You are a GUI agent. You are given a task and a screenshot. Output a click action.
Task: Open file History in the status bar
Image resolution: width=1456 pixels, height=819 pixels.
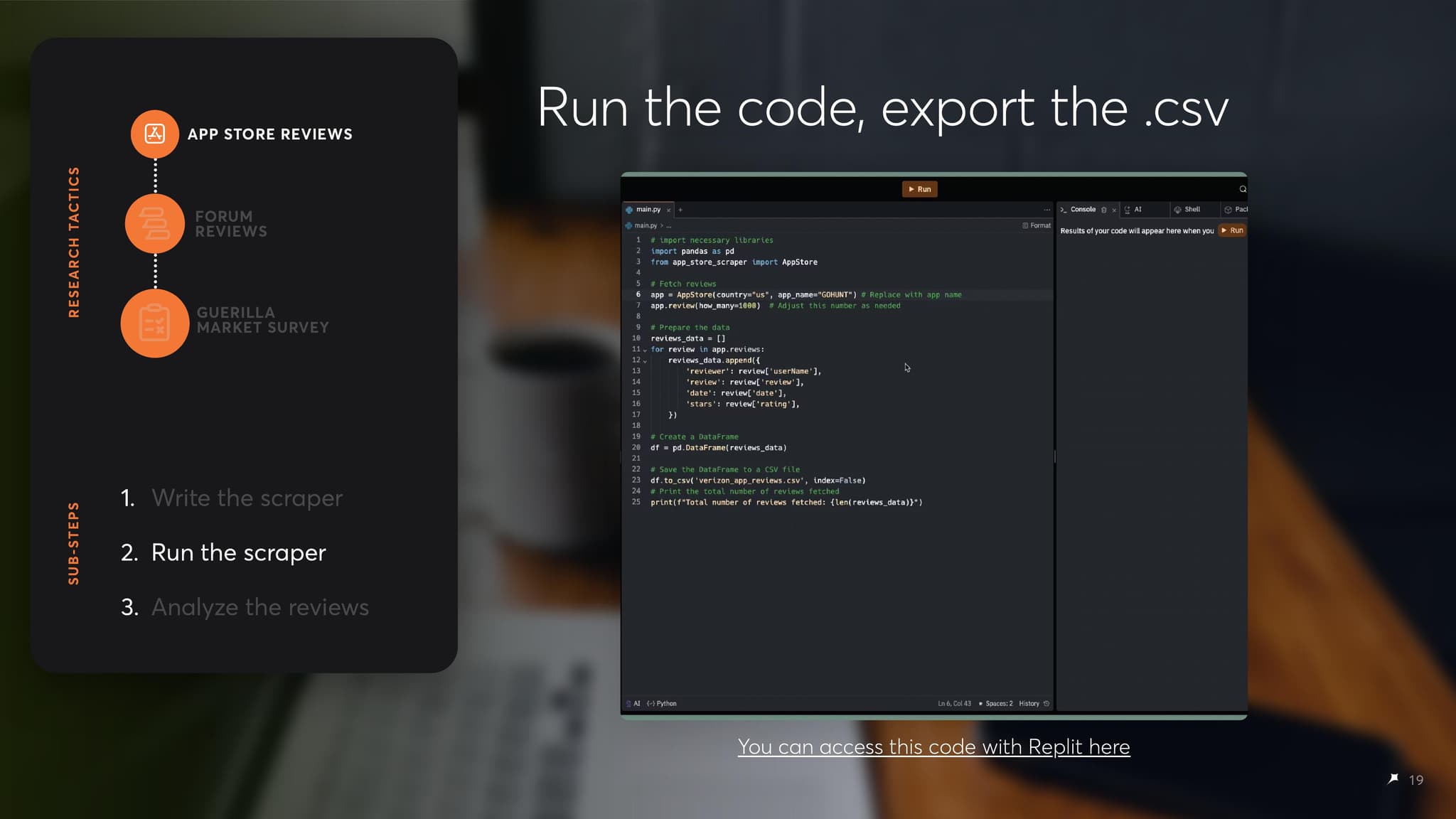(x=1029, y=704)
